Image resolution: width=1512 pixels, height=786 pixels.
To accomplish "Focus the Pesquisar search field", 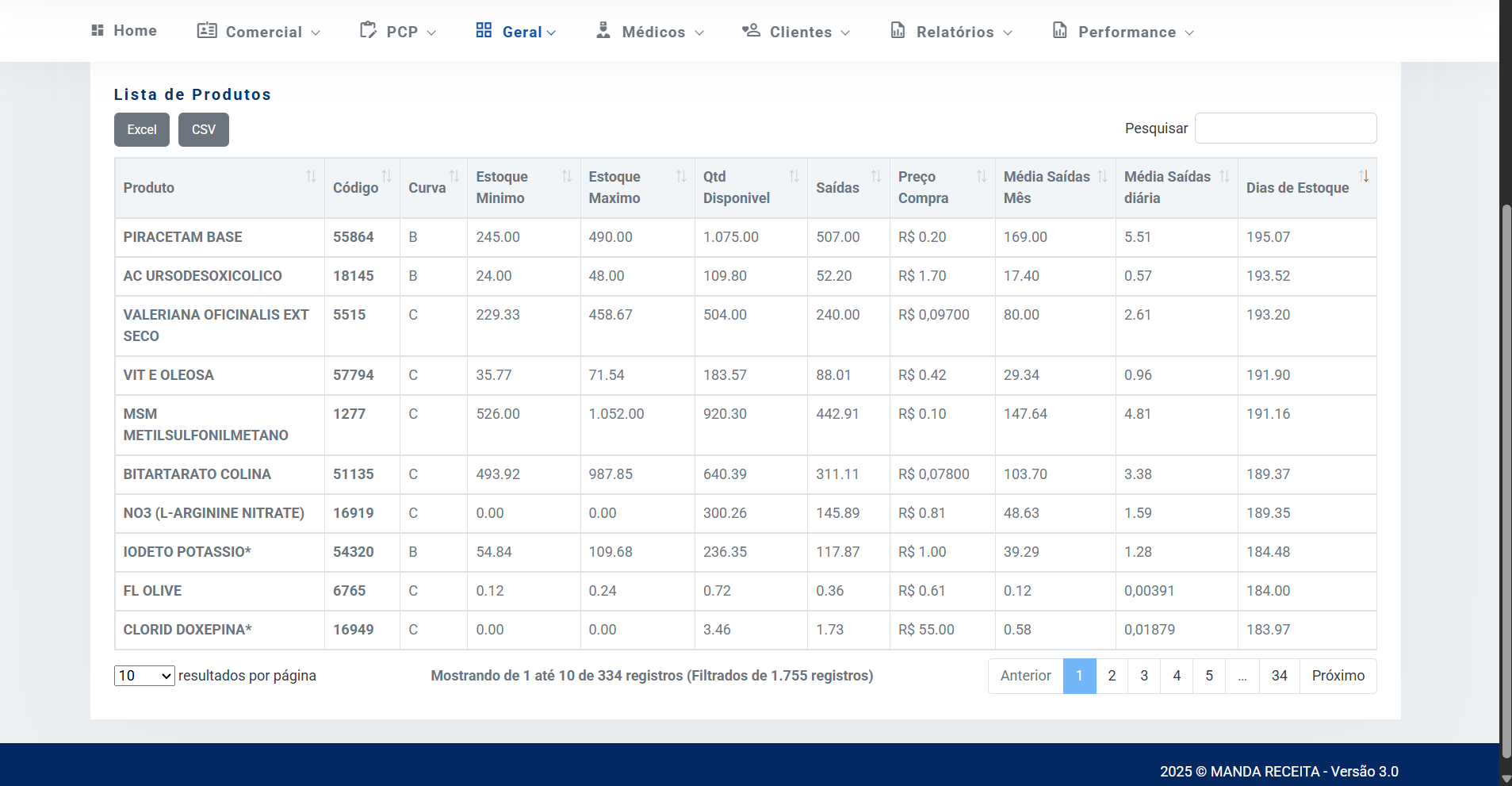I will pyautogui.click(x=1285, y=128).
